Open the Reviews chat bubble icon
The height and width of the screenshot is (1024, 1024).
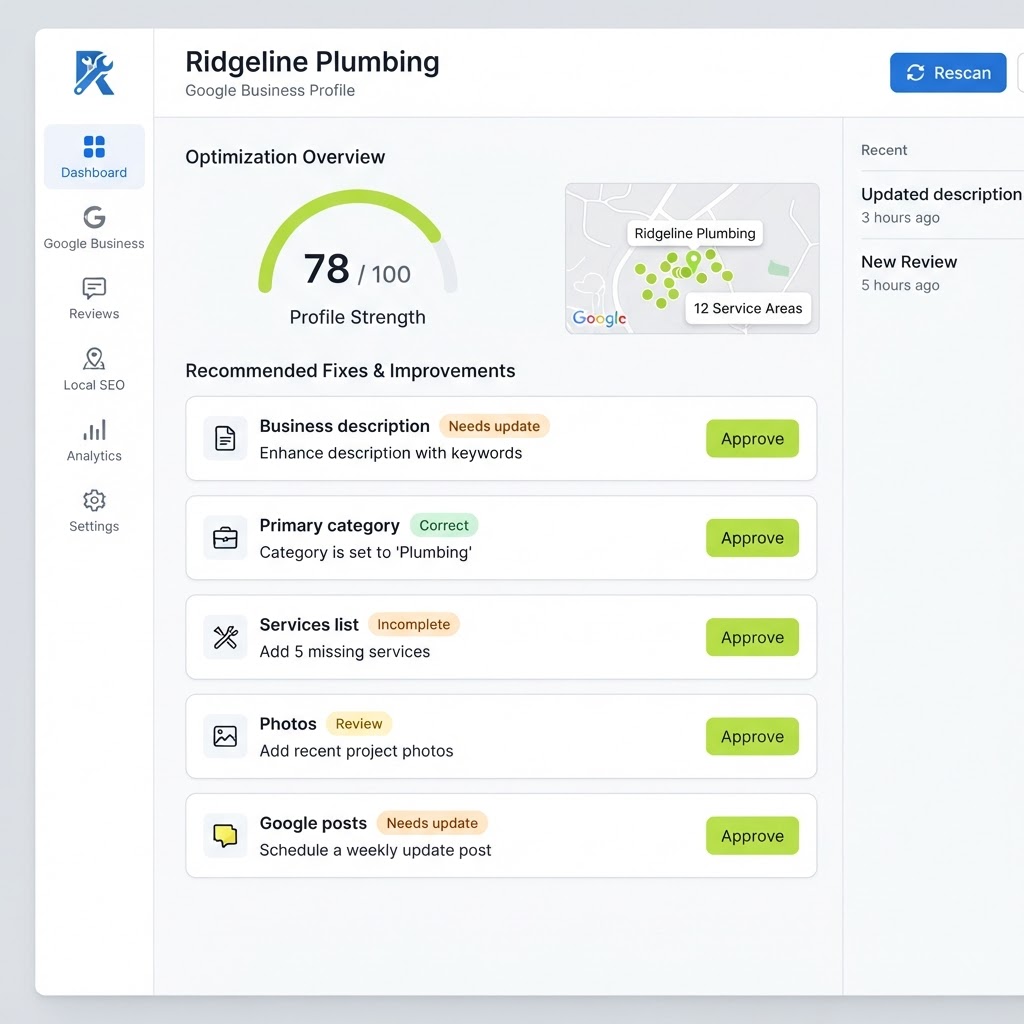coord(94,288)
